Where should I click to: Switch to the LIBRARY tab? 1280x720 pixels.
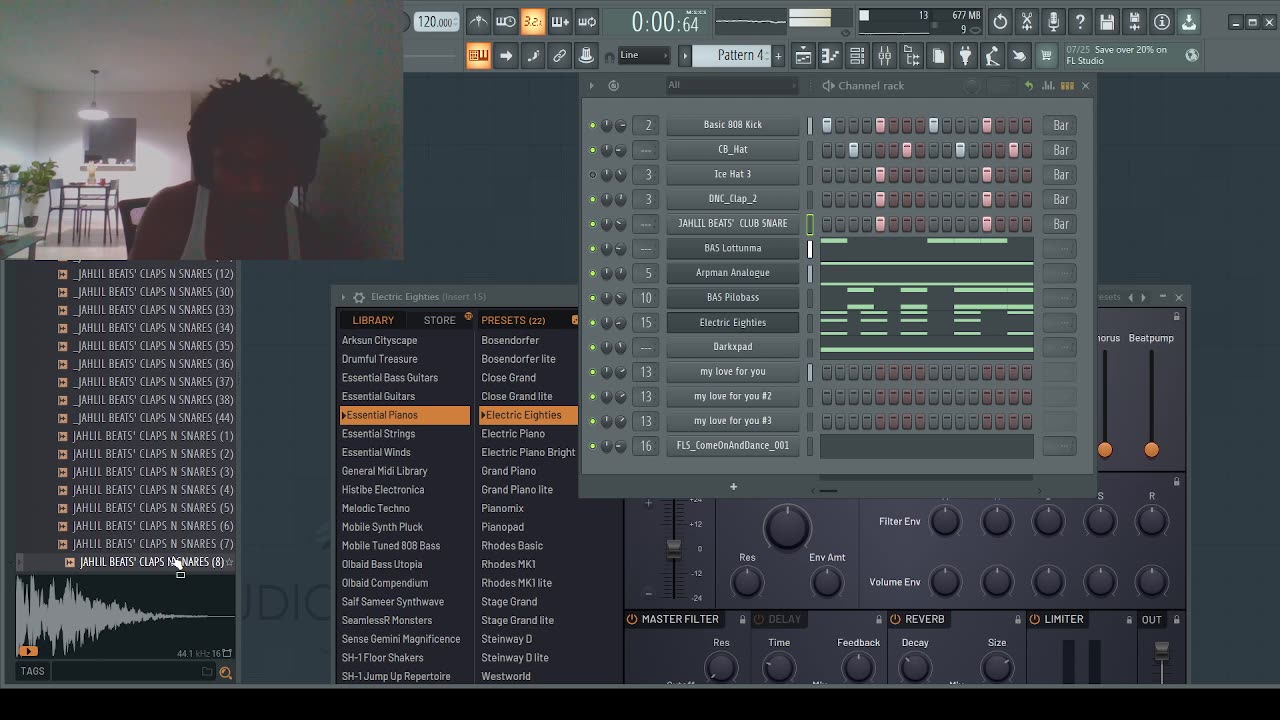point(373,320)
